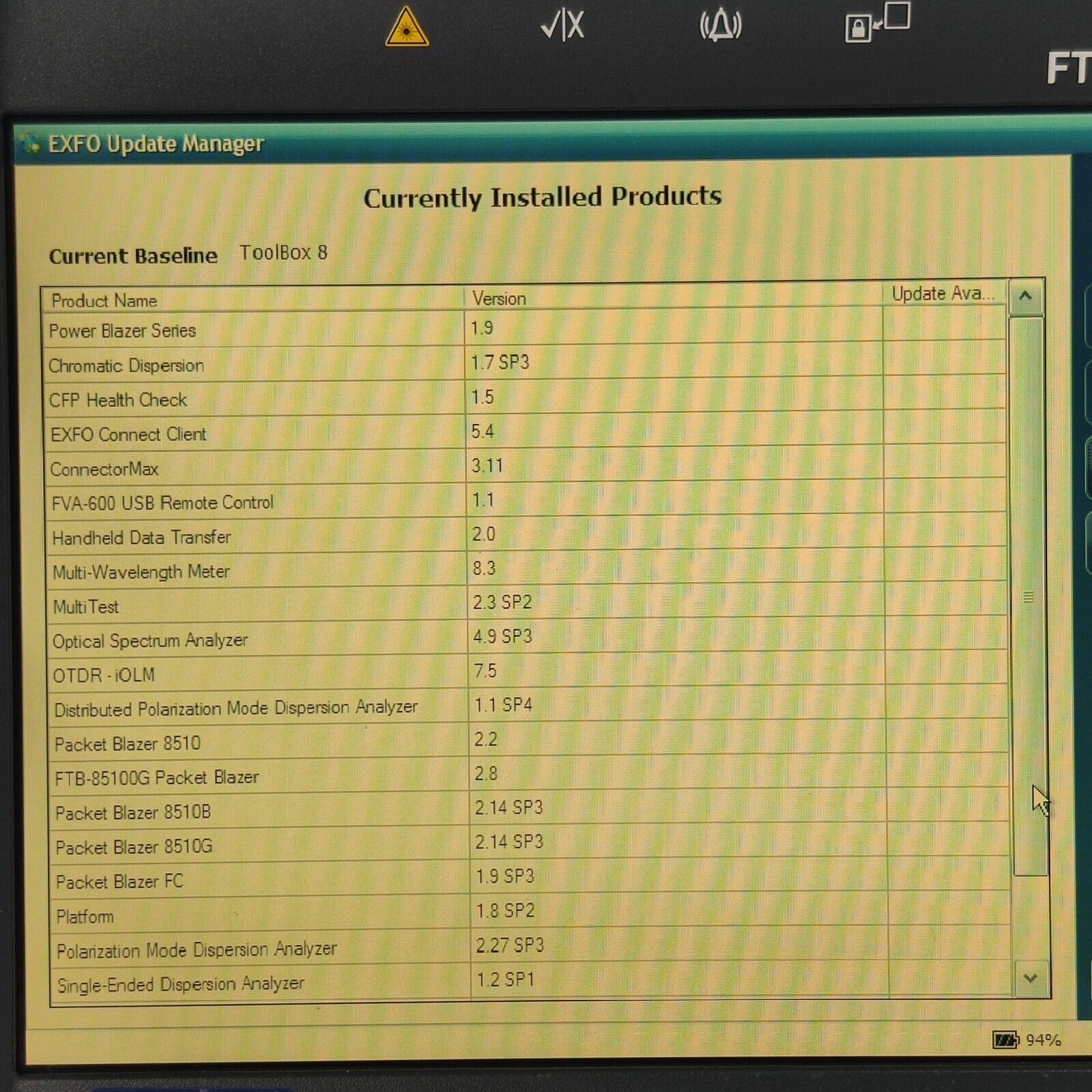Select the Packet Blazer 8510 row

click(x=528, y=741)
